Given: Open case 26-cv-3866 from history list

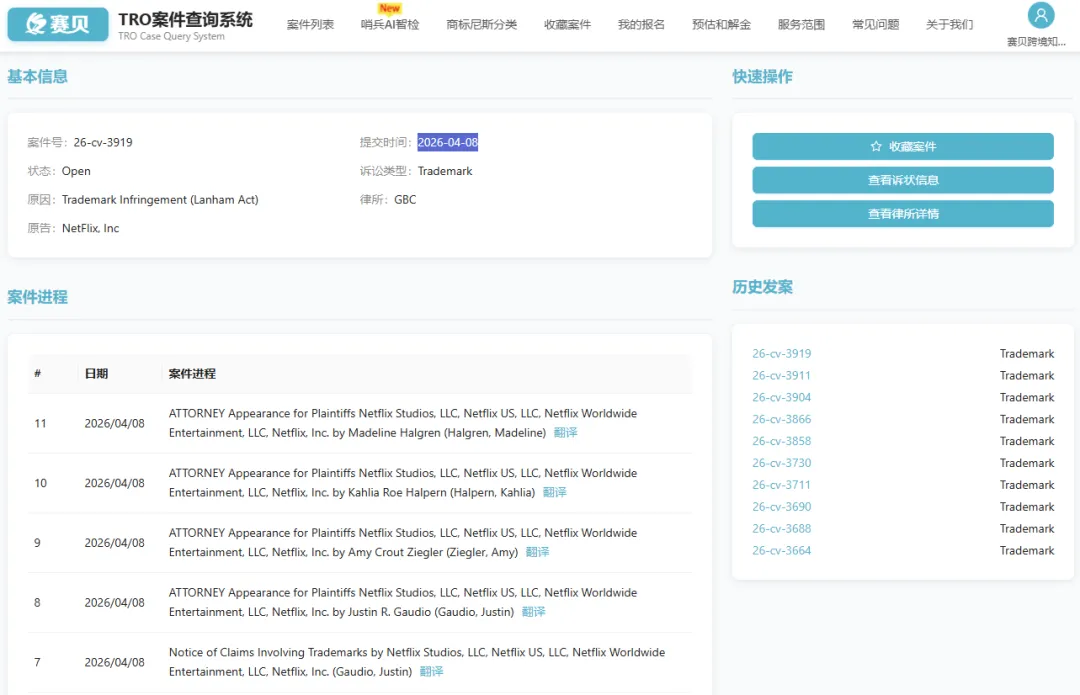Looking at the screenshot, I should 781,420.
